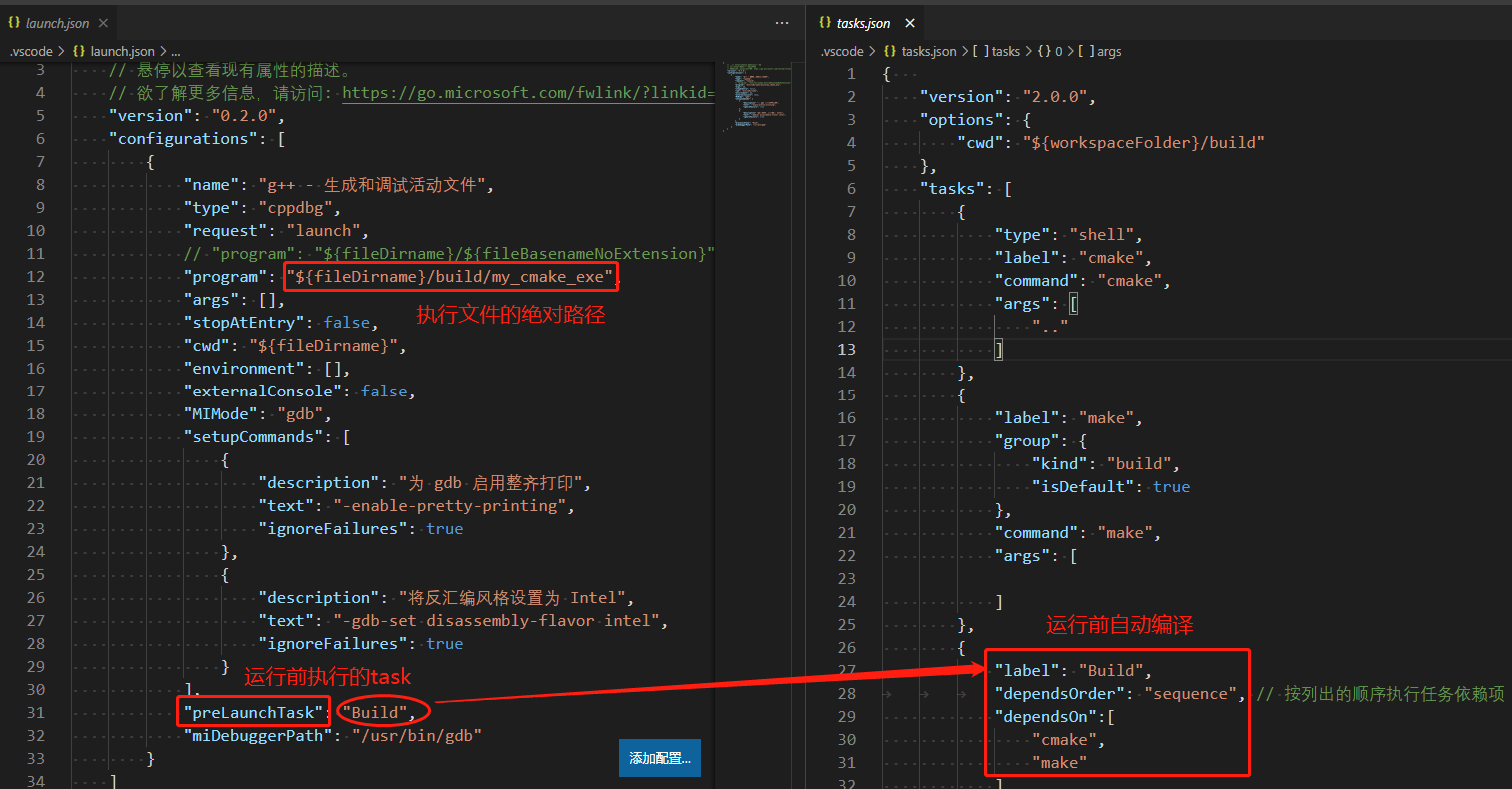Click the "dependsOrder" key
This screenshot has height=789, width=1512.
tap(1059, 693)
